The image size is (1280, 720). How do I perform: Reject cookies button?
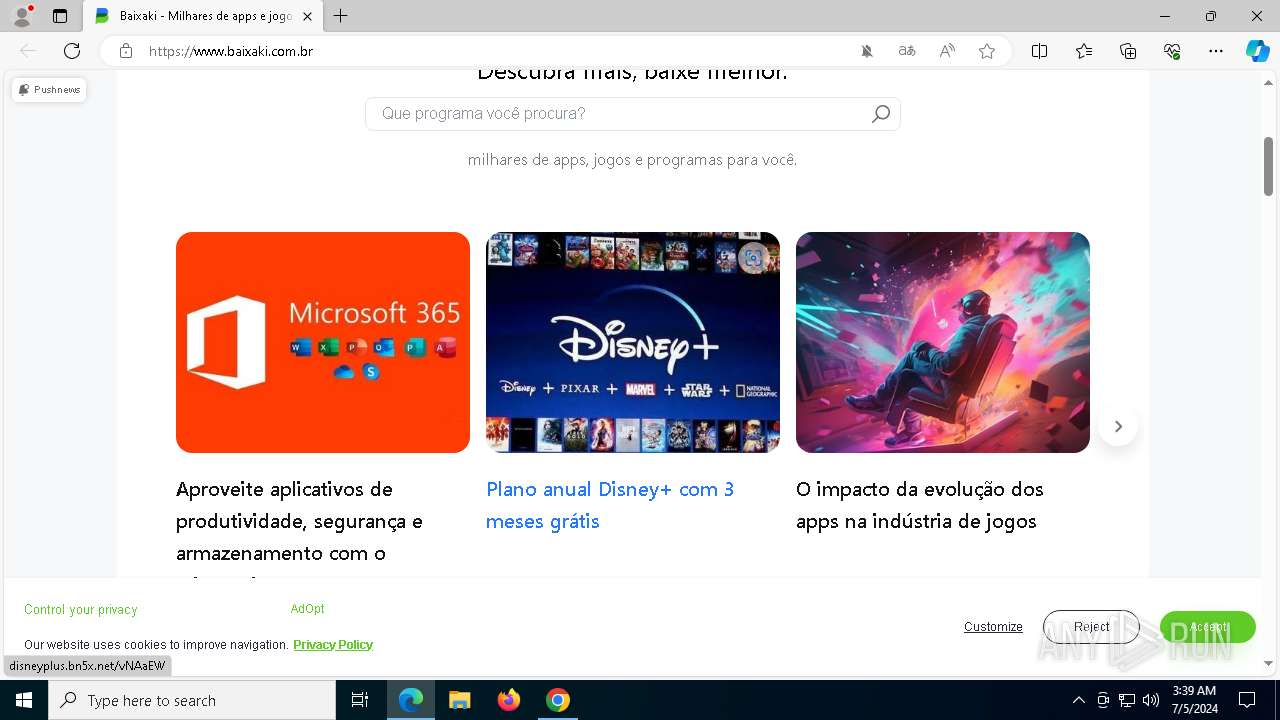1091,627
